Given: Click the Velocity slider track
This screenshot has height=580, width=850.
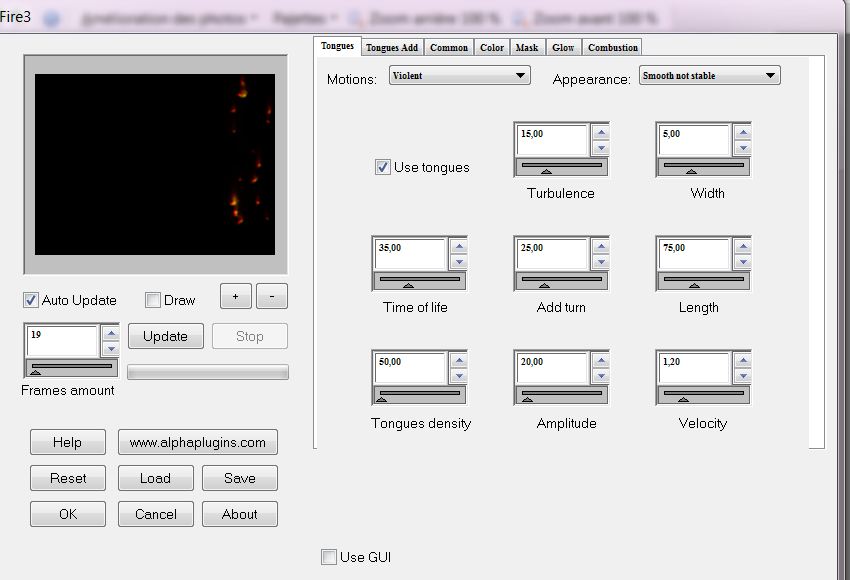Looking at the screenshot, I should click(x=703, y=395).
